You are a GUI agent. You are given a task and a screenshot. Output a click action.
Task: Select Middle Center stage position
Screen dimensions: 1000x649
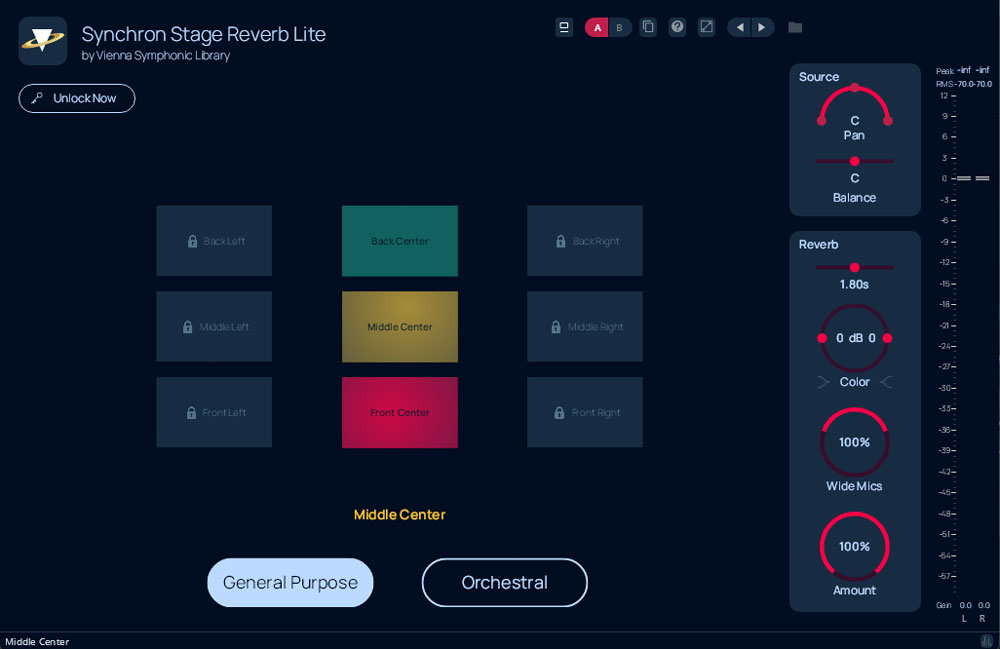pyautogui.click(x=400, y=326)
